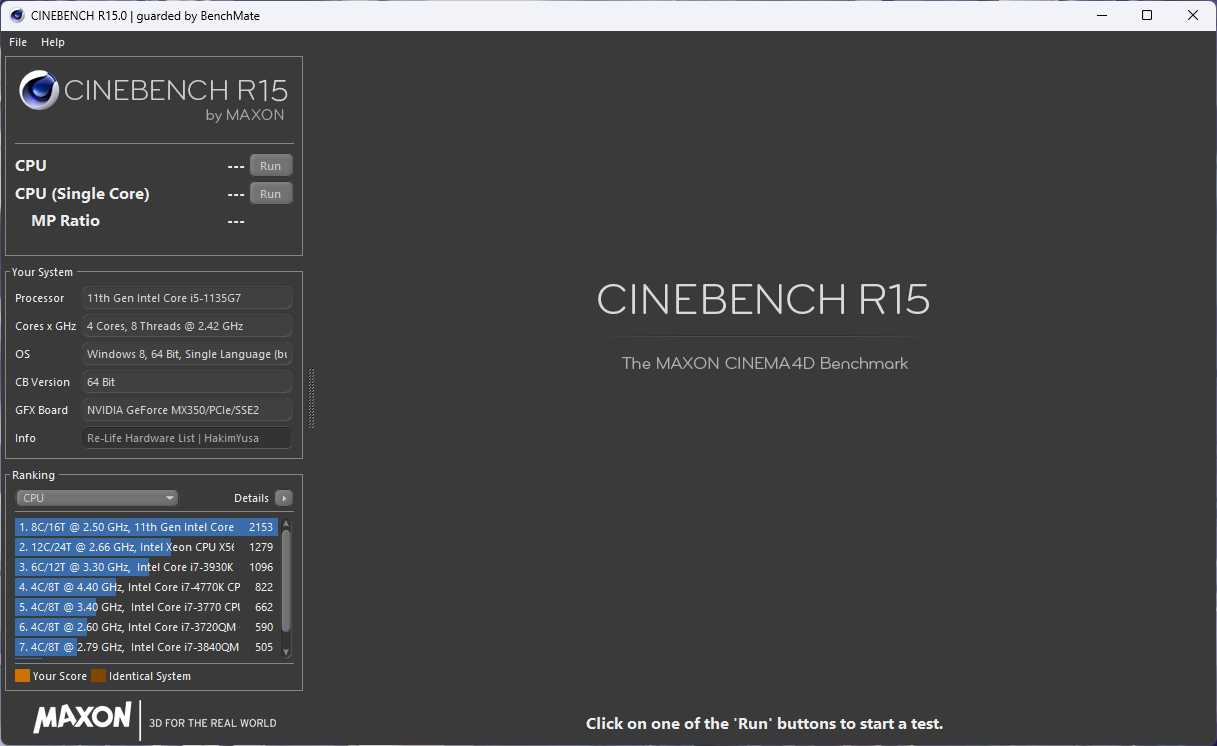Image resolution: width=1217 pixels, height=746 pixels.
Task: Click the CB Version field 64 Bit
Action: click(187, 382)
